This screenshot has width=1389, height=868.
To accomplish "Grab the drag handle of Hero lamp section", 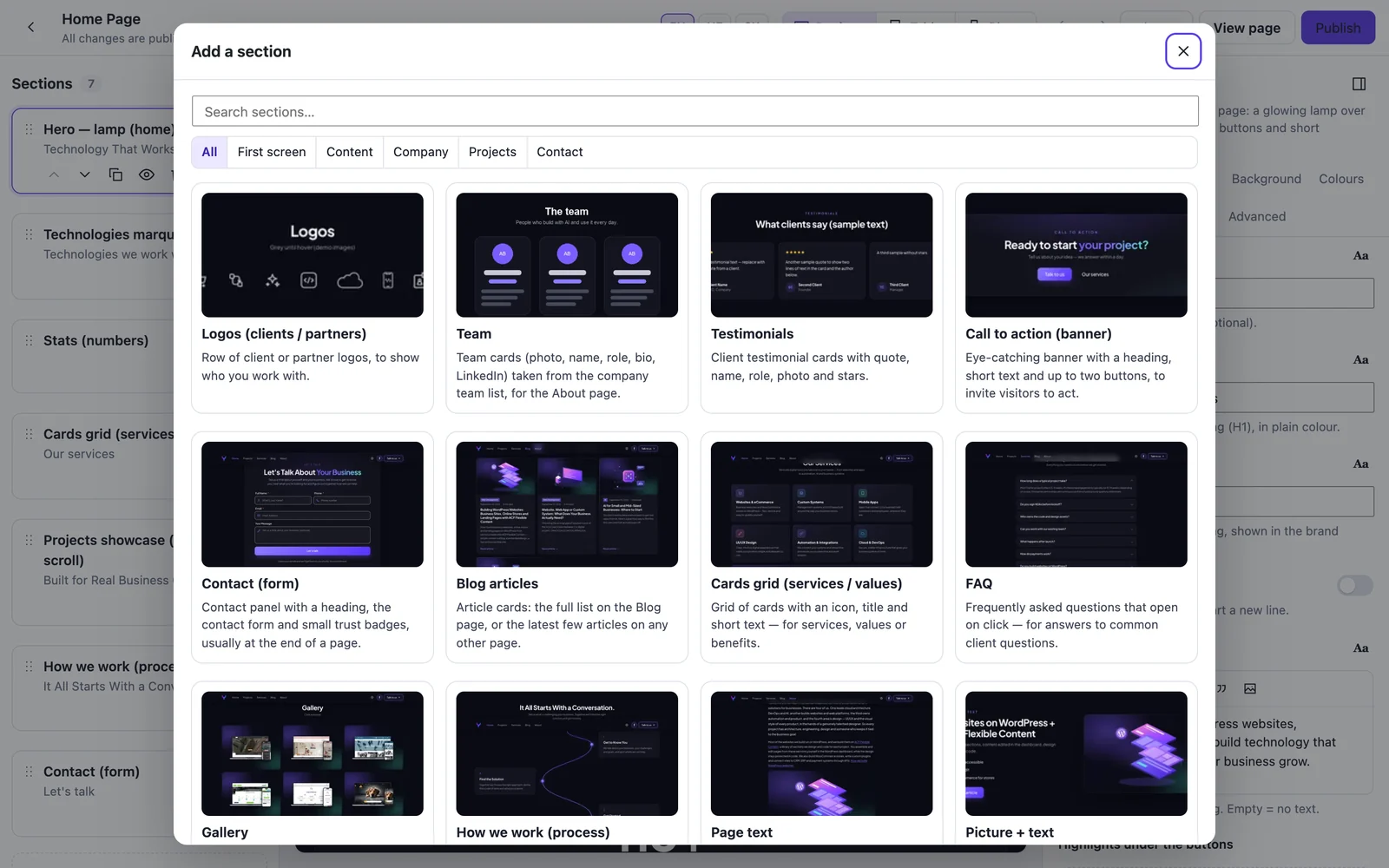I will click(29, 129).
